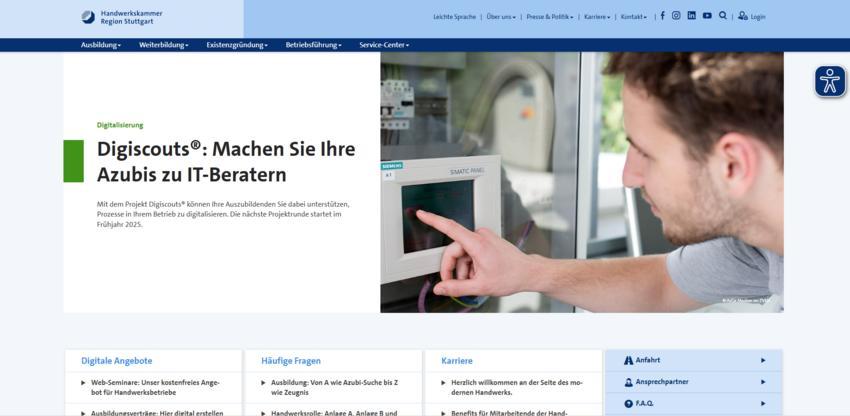Screen dimensions: 850x416
Task: Click the F.A.Q. row arrow
Action: (x=763, y=404)
